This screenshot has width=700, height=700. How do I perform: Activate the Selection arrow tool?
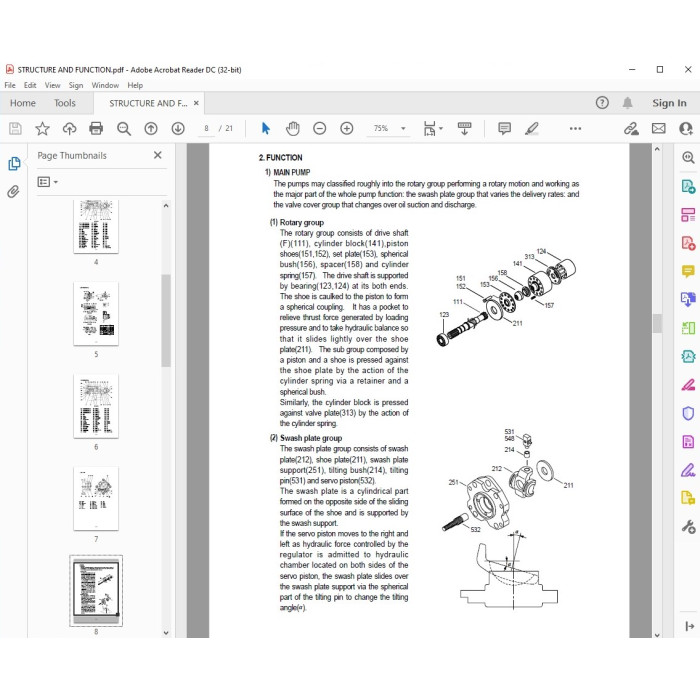pos(266,129)
